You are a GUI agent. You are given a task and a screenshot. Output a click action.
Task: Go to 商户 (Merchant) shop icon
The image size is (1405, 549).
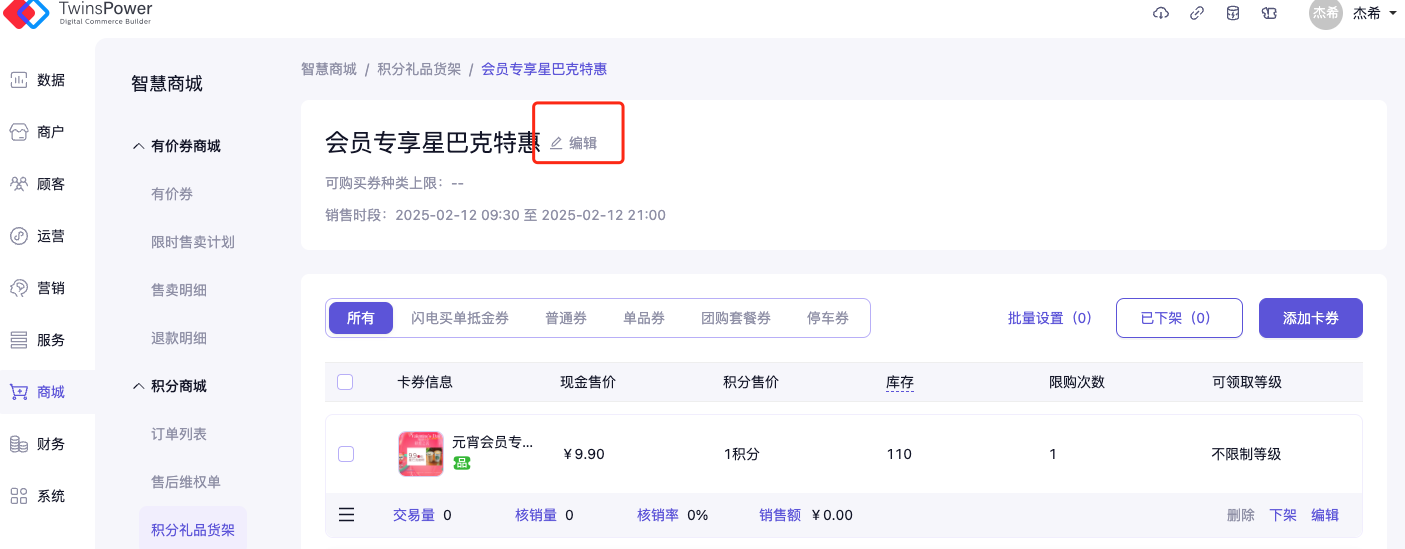coord(19,132)
